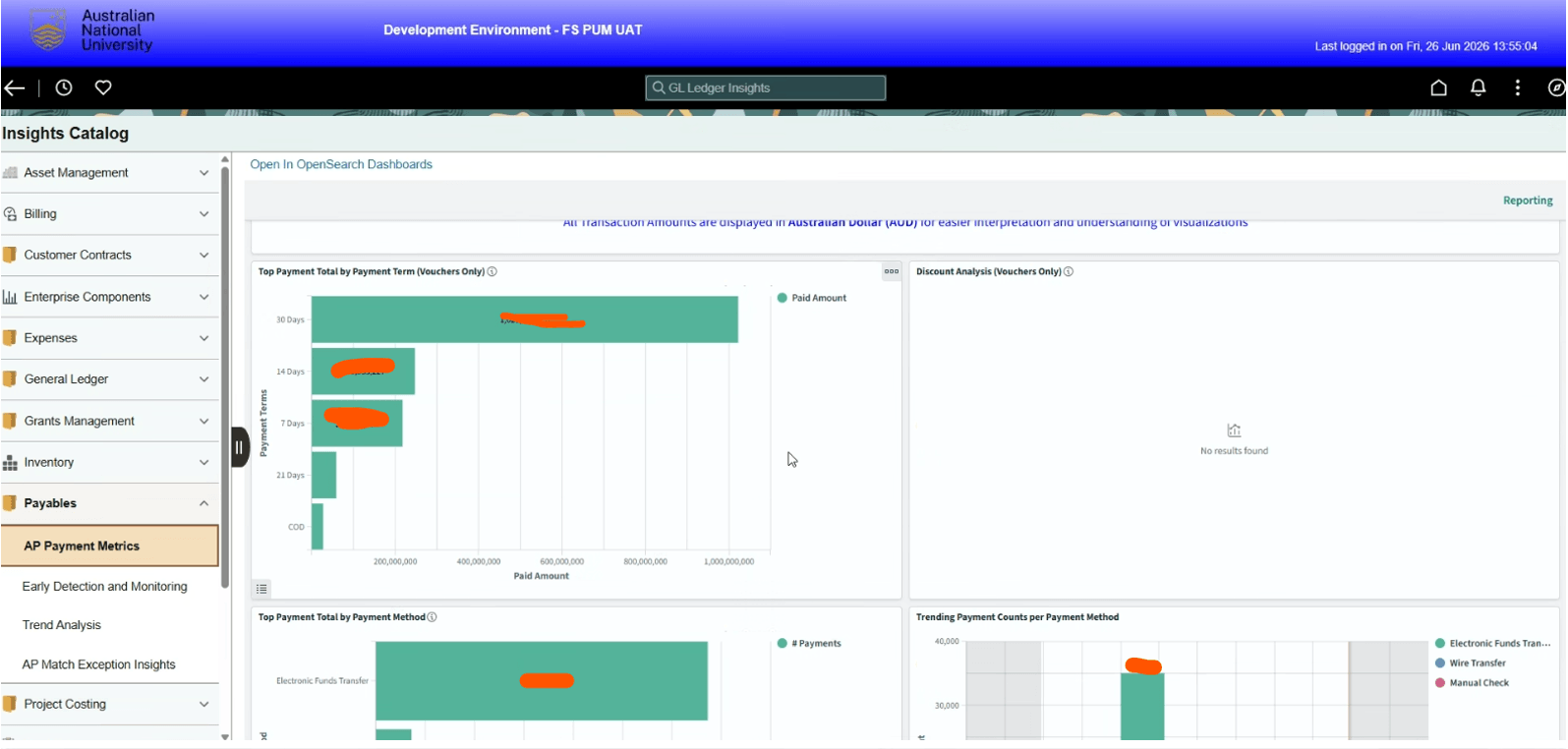Click 'No results found' text
Screen dimensions: 1568x749
click(1234, 451)
